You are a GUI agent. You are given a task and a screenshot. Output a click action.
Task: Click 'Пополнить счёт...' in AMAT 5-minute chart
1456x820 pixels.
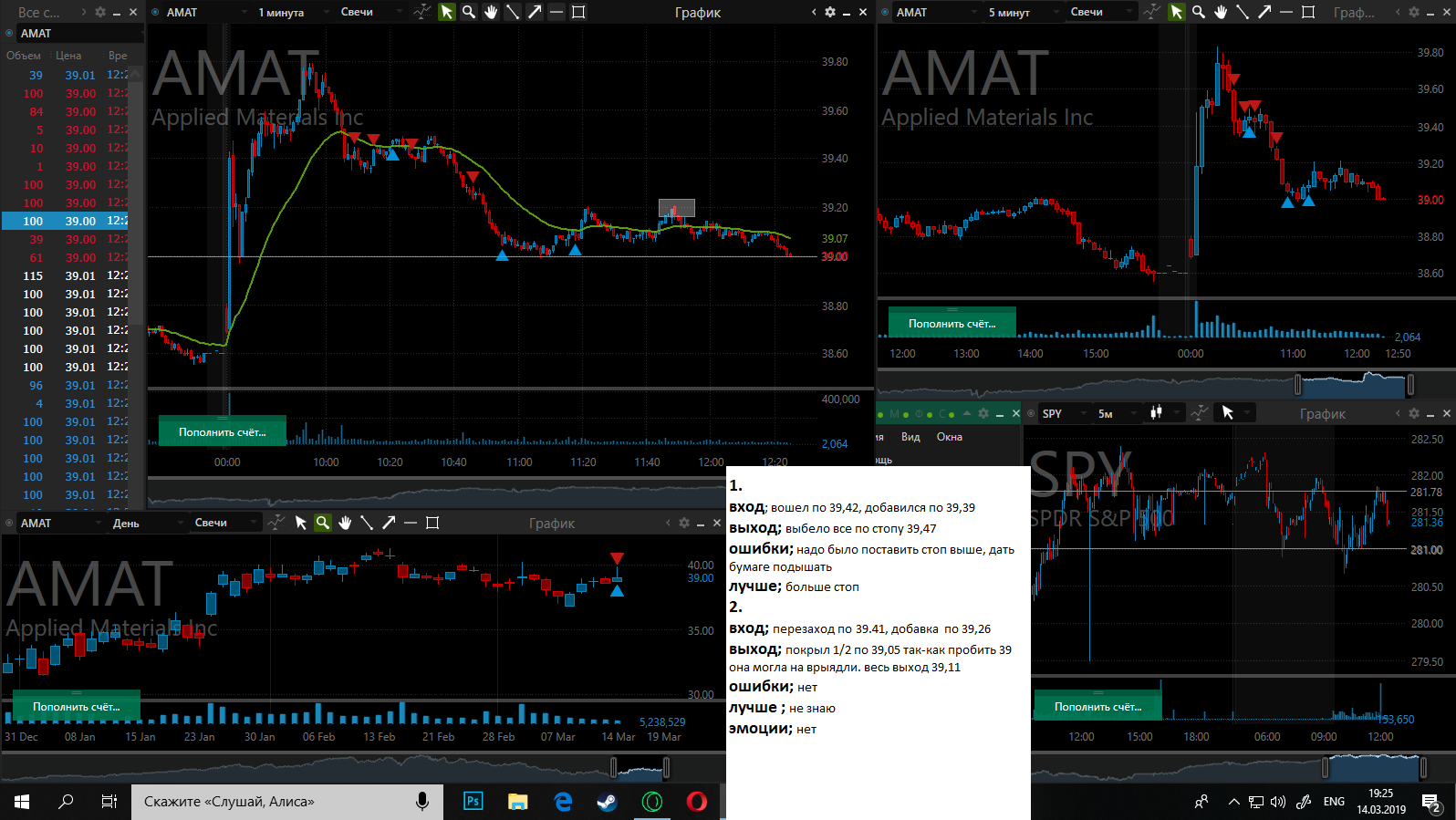coord(952,323)
